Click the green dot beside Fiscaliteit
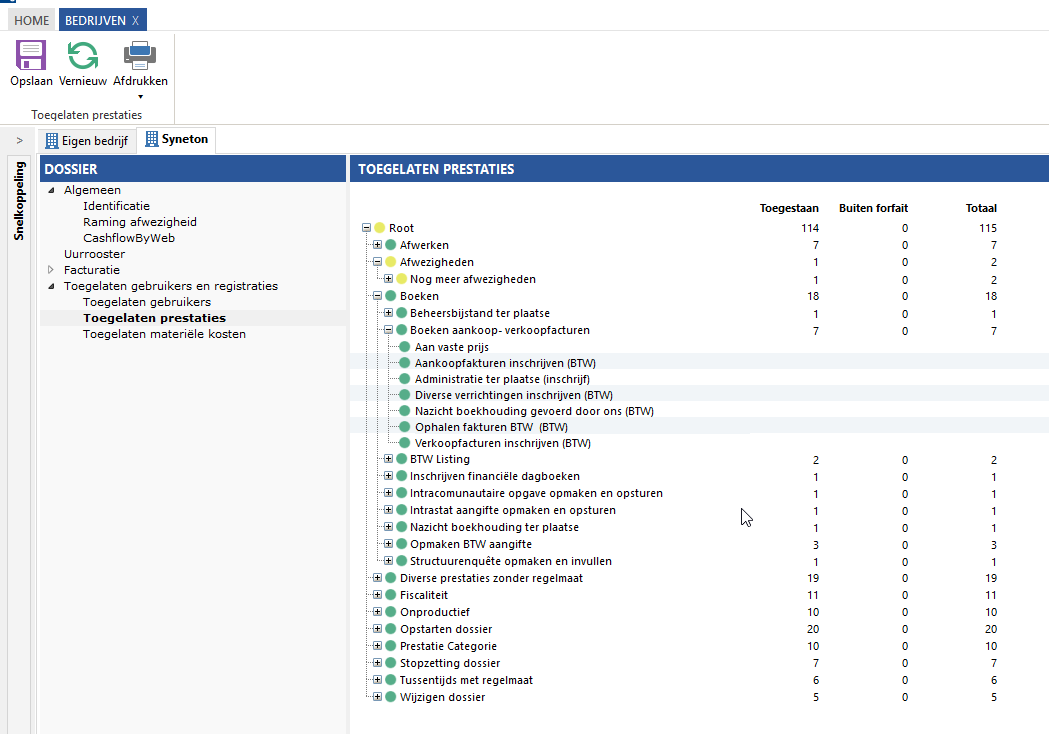 point(391,595)
